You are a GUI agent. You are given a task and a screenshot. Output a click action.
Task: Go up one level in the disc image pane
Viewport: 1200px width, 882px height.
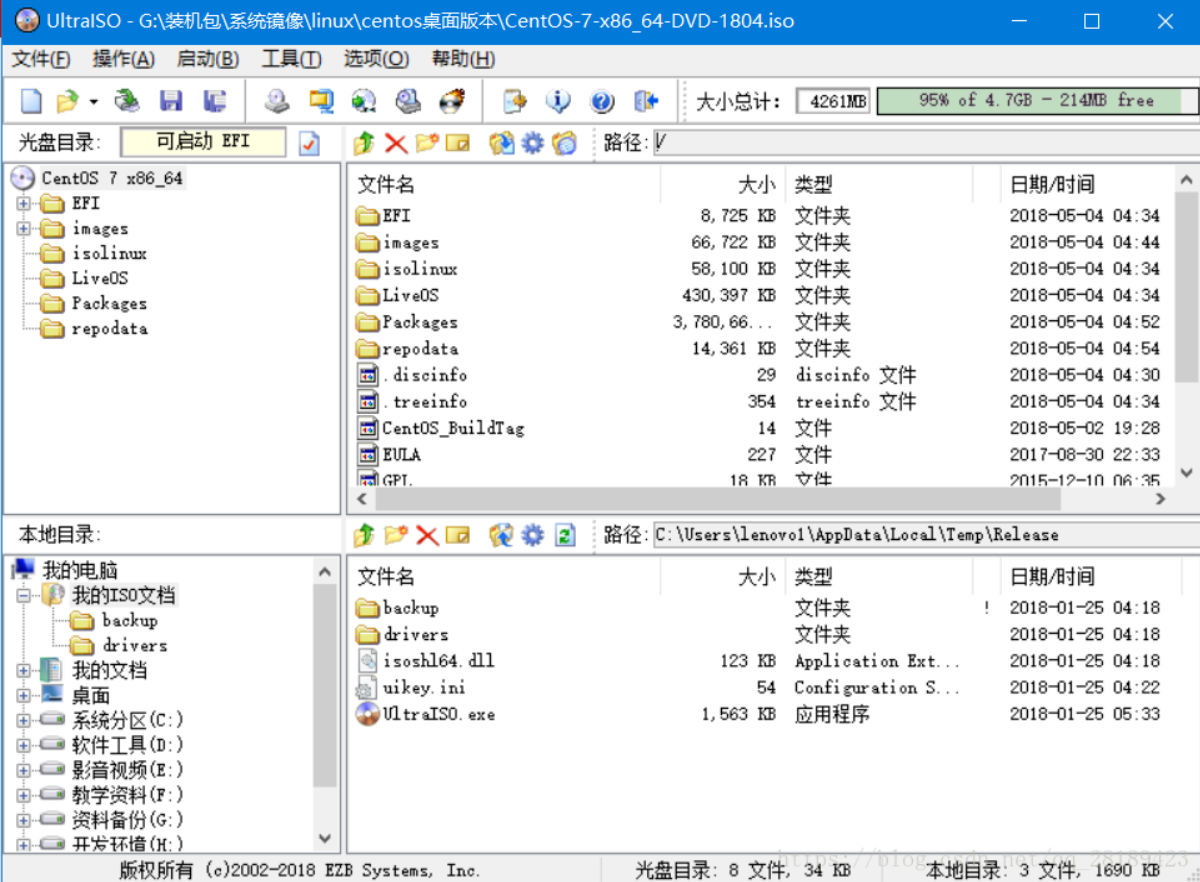pyautogui.click(x=364, y=143)
